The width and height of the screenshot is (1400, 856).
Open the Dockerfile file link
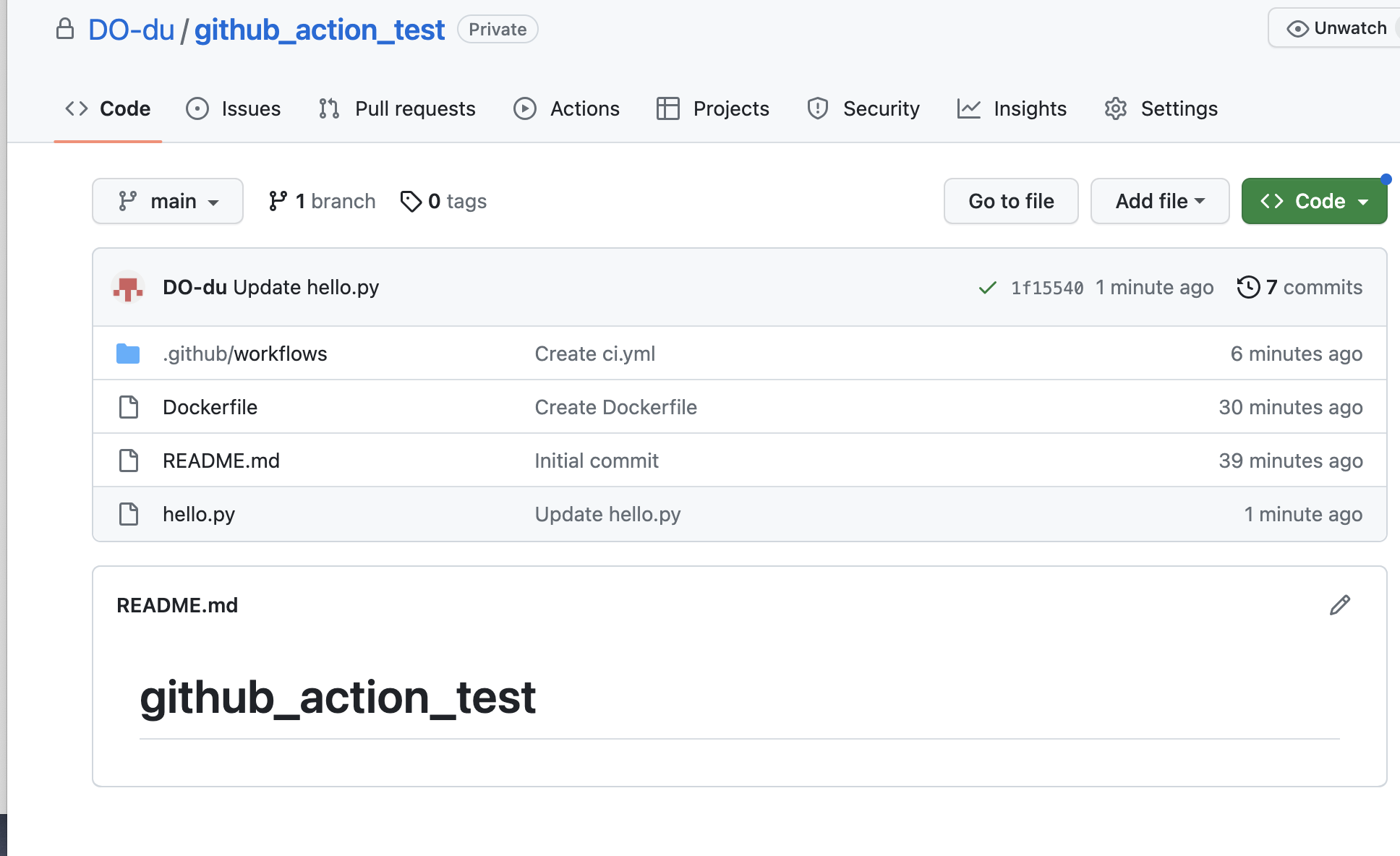tap(210, 407)
